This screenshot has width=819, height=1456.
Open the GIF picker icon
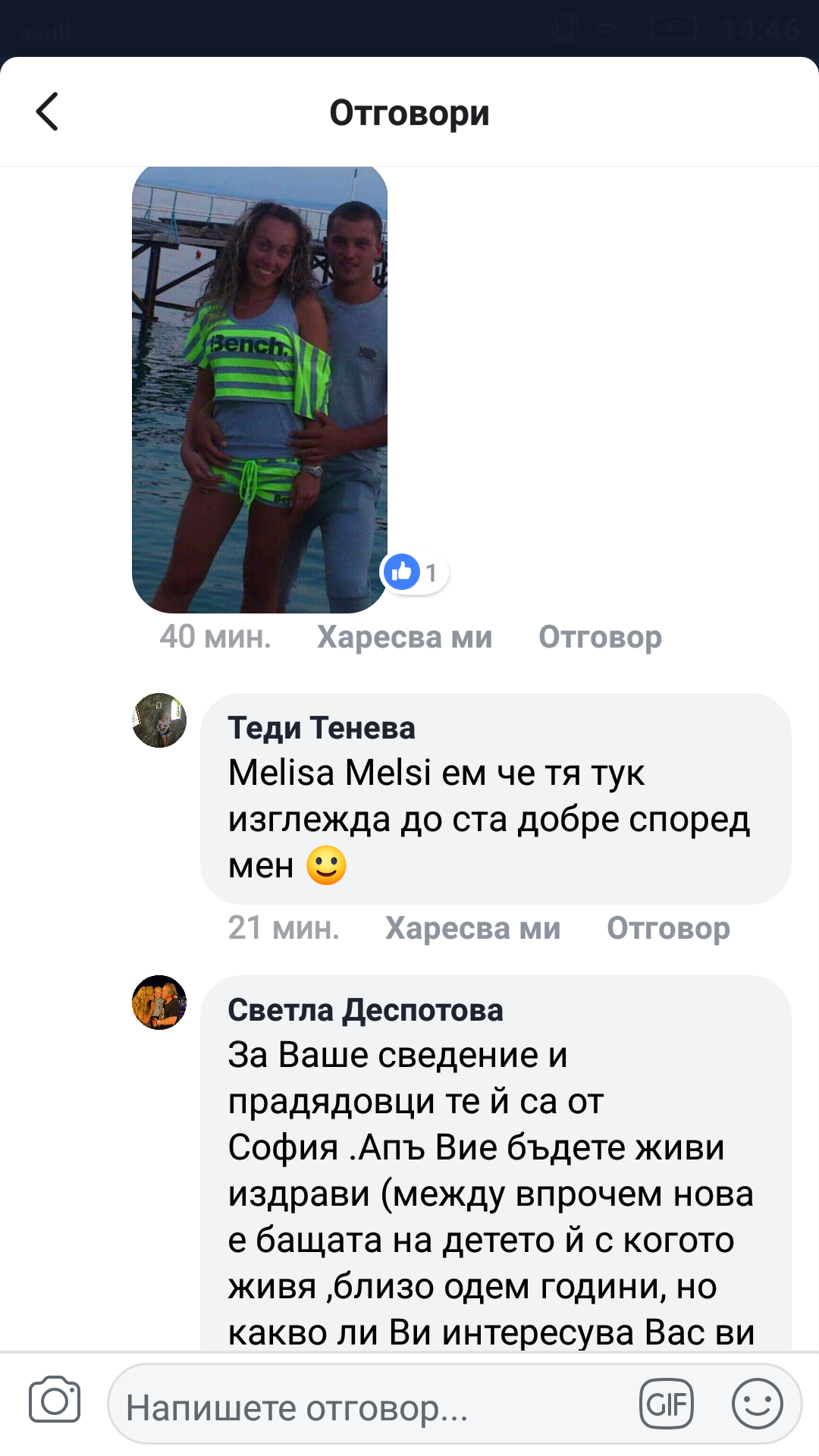[667, 1404]
